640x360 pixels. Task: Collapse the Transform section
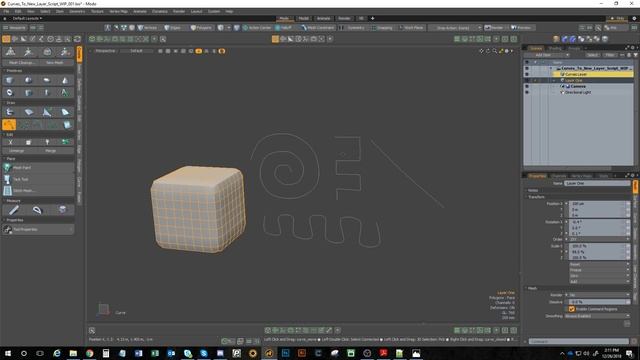click(x=536, y=197)
